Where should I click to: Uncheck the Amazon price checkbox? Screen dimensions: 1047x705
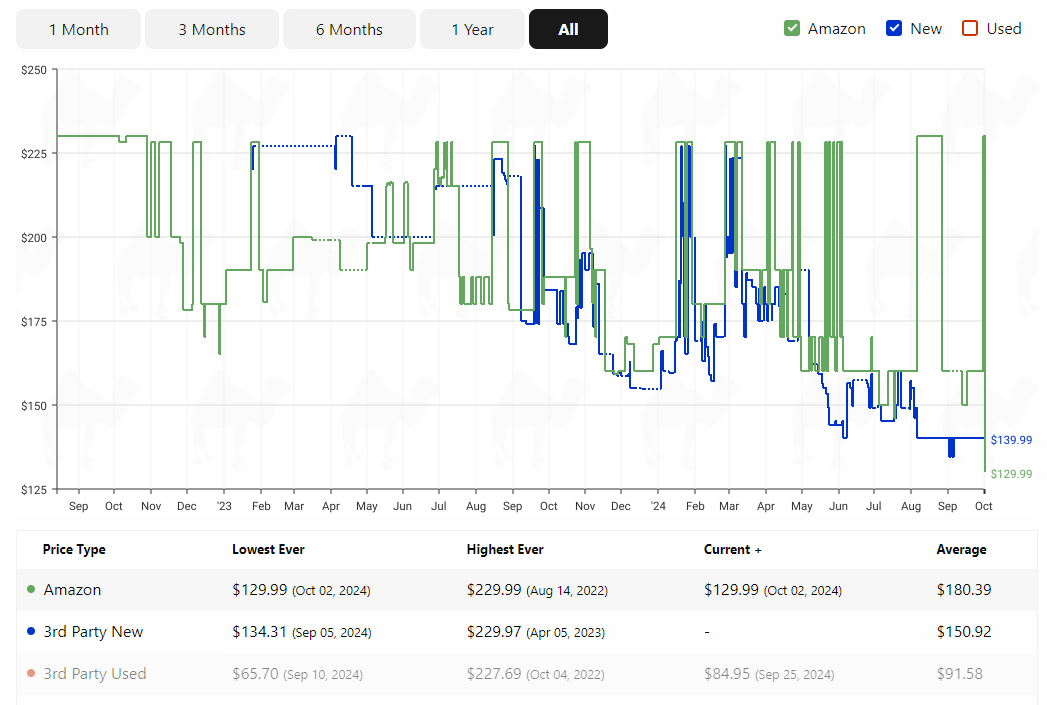(792, 28)
